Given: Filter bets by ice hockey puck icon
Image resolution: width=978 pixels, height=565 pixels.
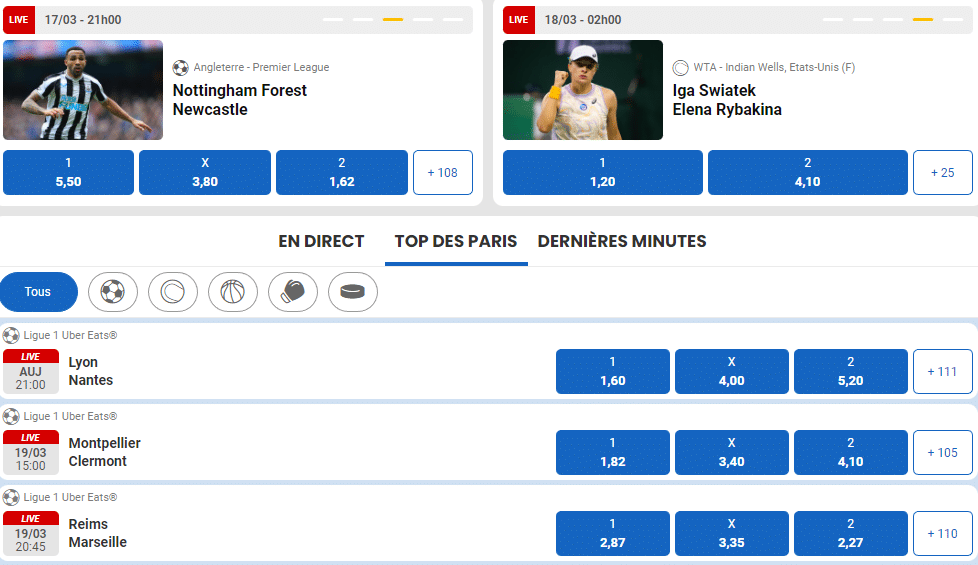Looking at the screenshot, I should click(352, 292).
